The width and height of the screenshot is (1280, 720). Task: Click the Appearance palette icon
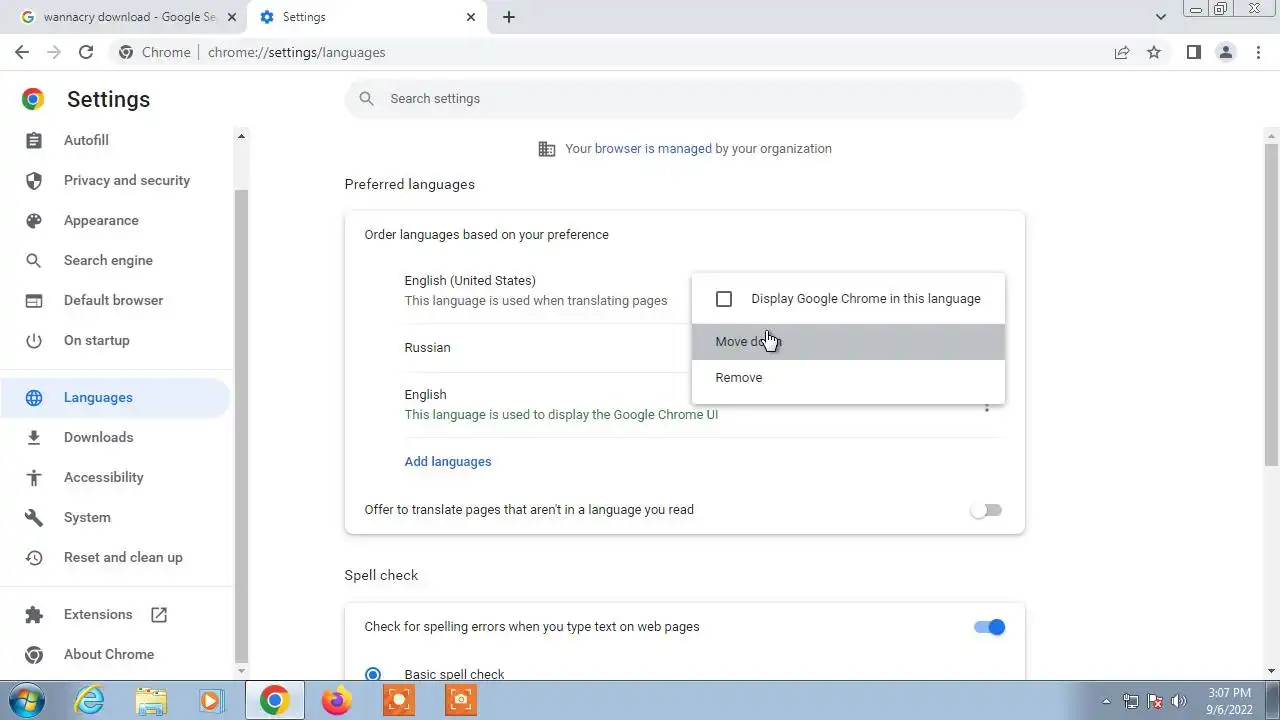[x=34, y=221]
